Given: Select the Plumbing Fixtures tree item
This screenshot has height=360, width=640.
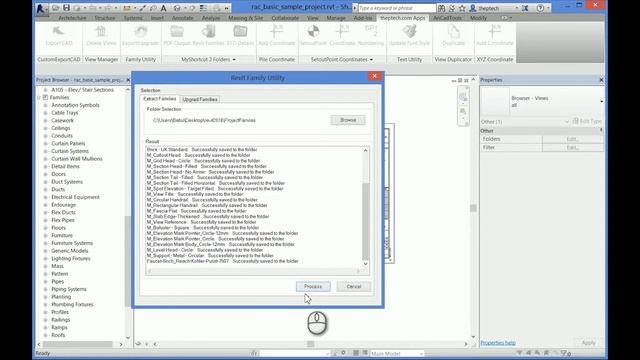Looking at the screenshot, I should coord(72,304).
